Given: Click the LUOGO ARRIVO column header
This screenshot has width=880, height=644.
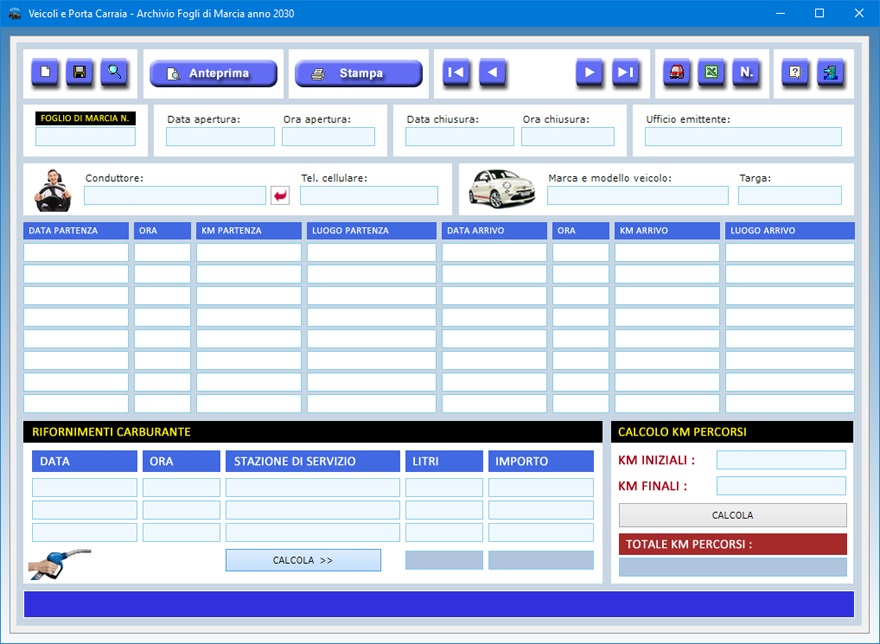Looking at the screenshot, I should pos(790,231).
